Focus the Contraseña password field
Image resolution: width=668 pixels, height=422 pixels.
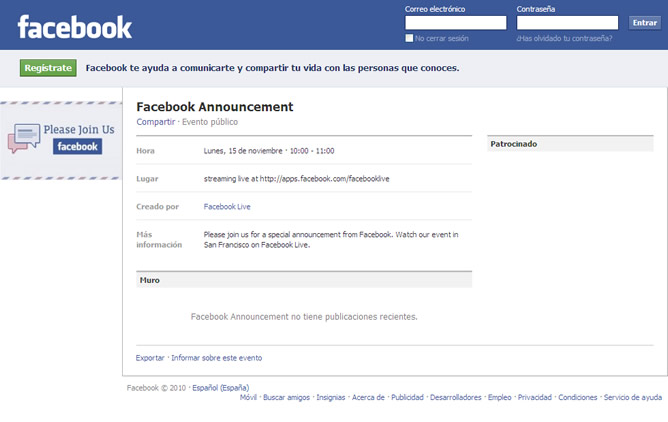(567, 23)
